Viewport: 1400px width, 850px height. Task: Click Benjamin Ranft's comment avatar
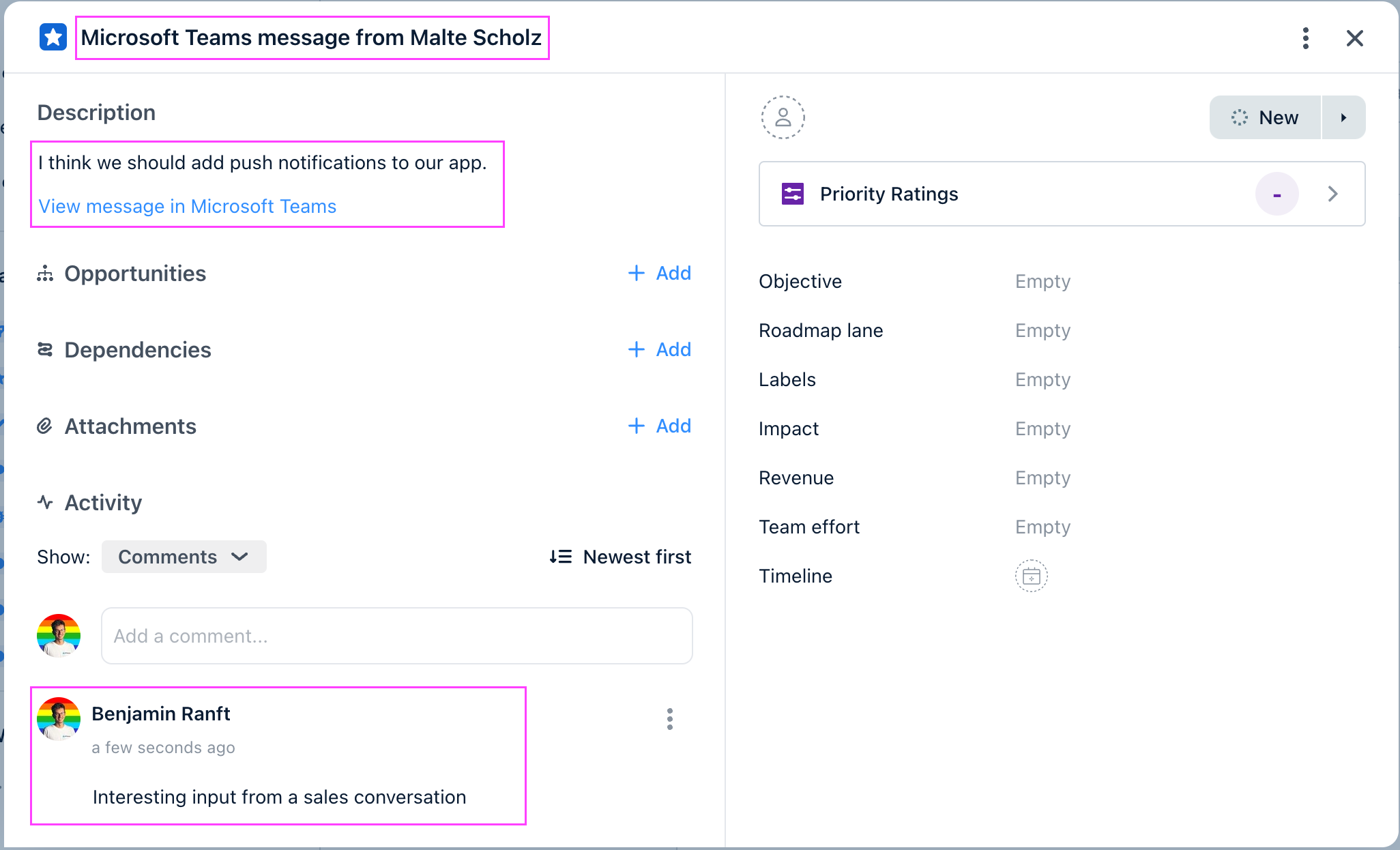pos(59,719)
